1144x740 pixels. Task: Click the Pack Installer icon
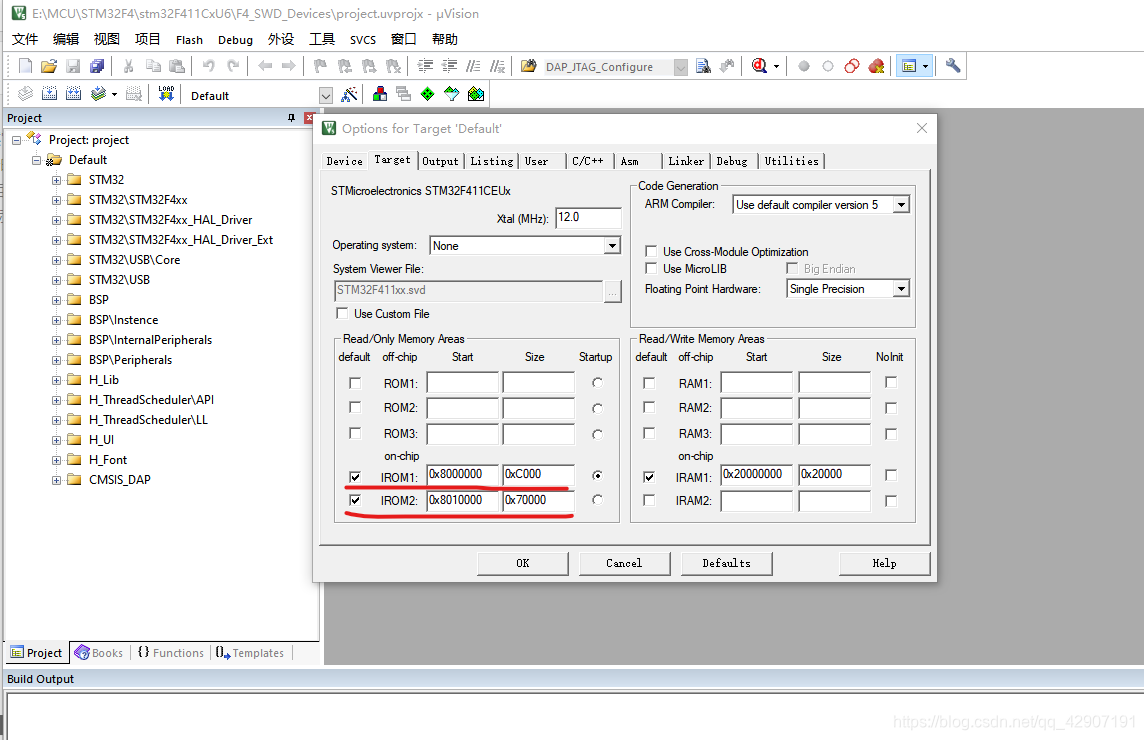click(476, 94)
